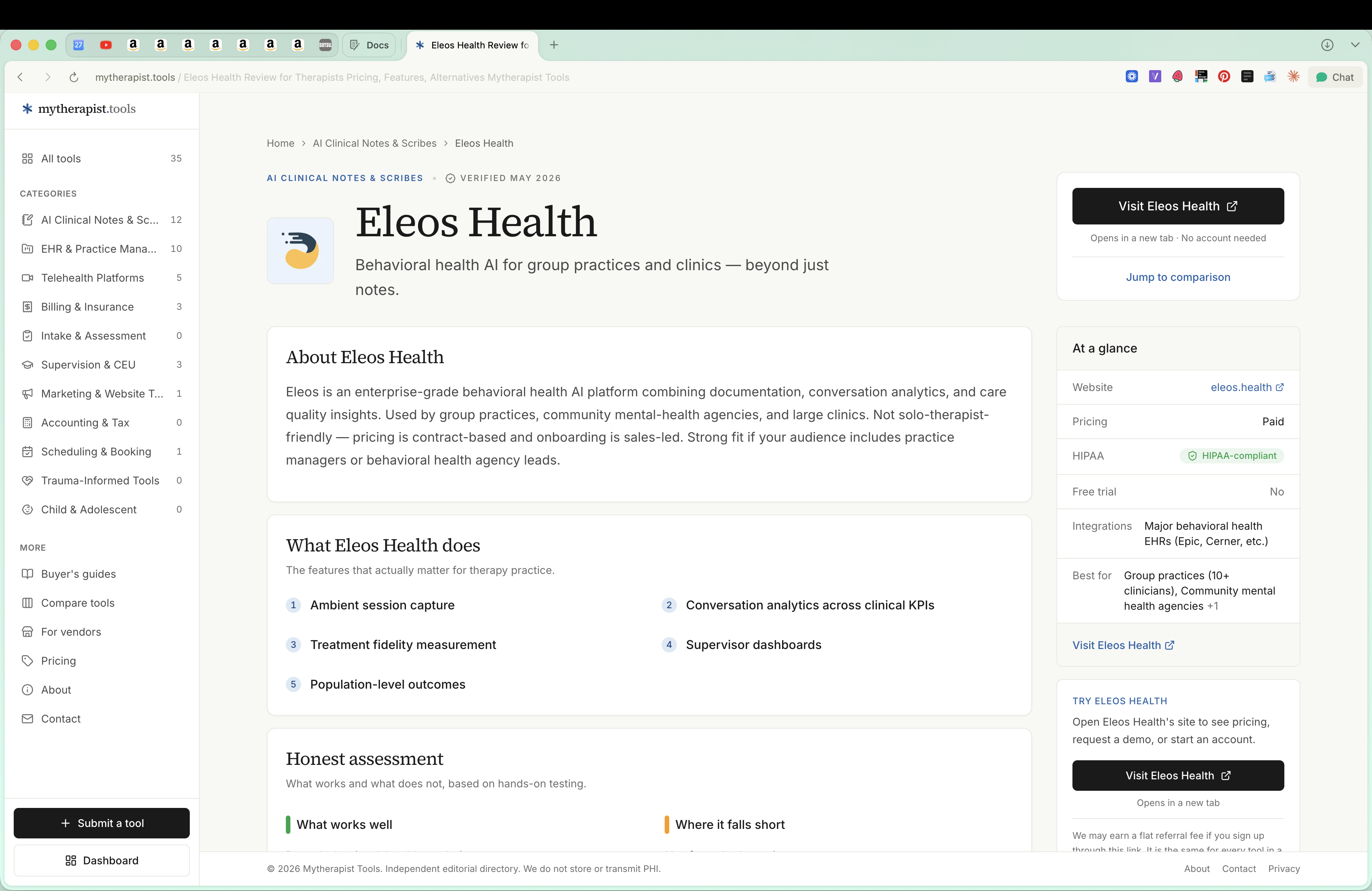The width and height of the screenshot is (1372, 891).
Task: Click the Pinterest extension icon
Action: tap(1225, 77)
